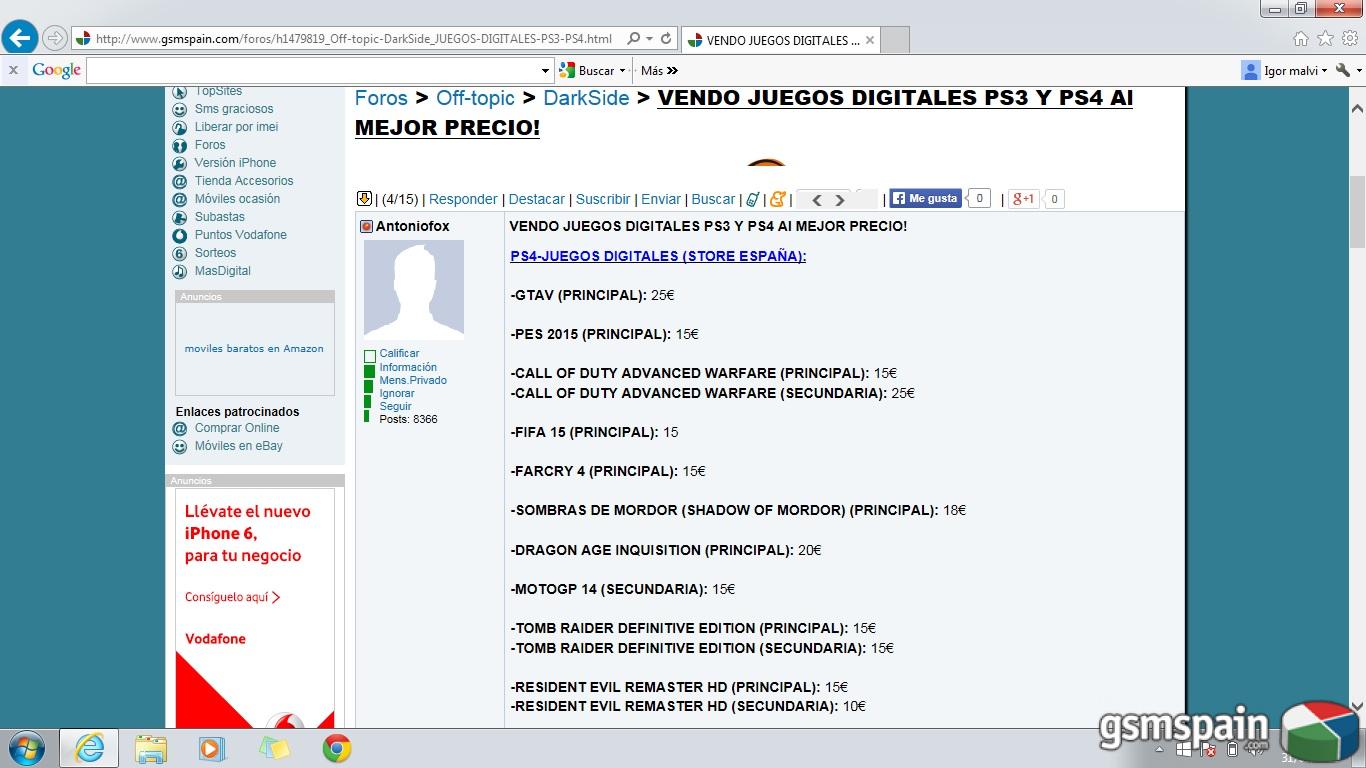Click the Buscar link in thread toolbar
The height and width of the screenshot is (768, 1366).
[713, 199]
